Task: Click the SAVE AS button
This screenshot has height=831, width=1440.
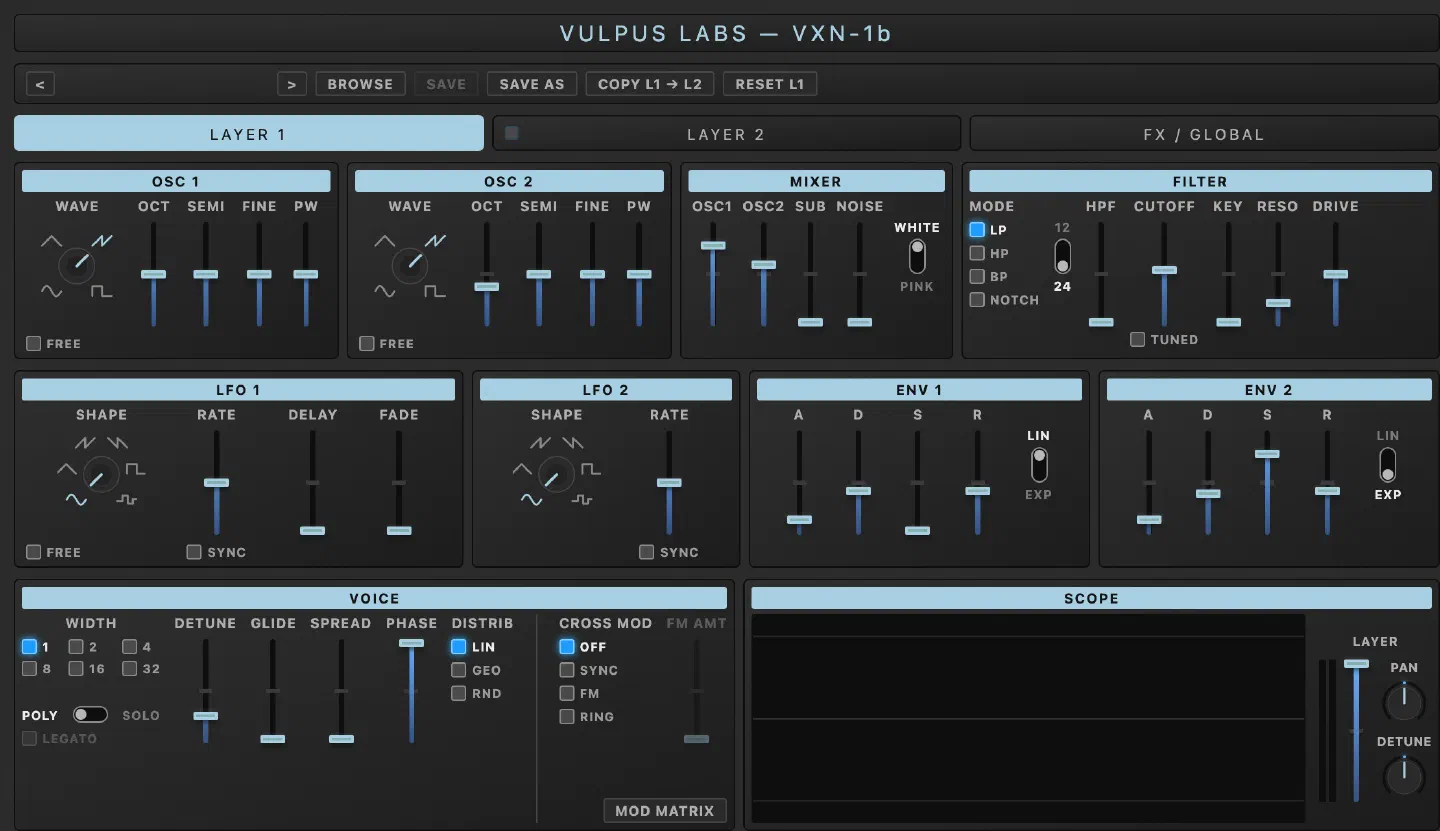Action: [532, 84]
